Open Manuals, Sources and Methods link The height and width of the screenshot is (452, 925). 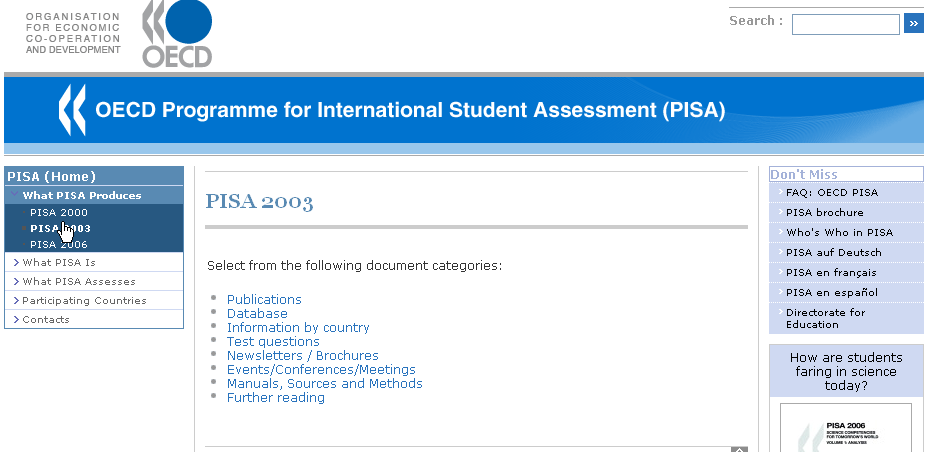click(324, 383)
